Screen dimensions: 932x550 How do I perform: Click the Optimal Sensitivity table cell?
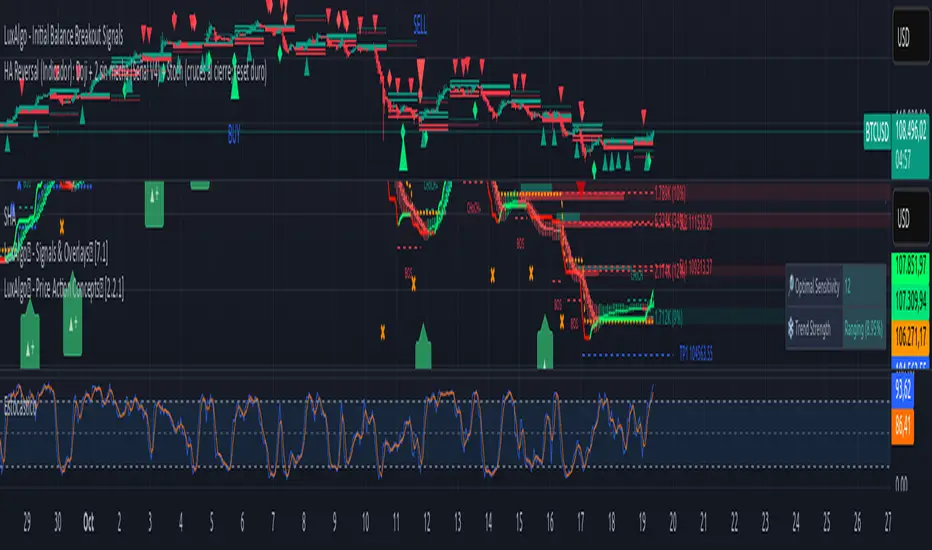click(814, 286)
